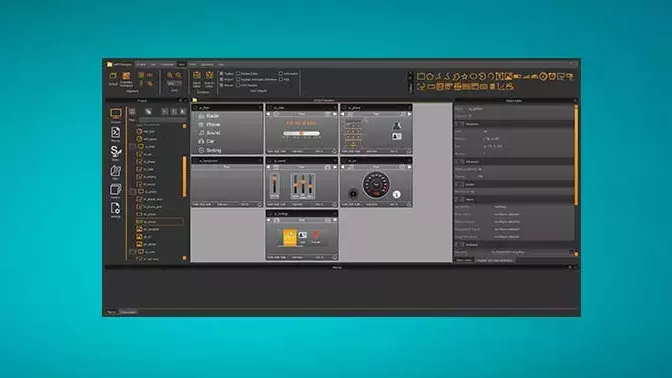The height and width of the screenshot is (378, 672).
Task: Click the Default workspace button in ribbon
Action: click(x=113, y=78)
